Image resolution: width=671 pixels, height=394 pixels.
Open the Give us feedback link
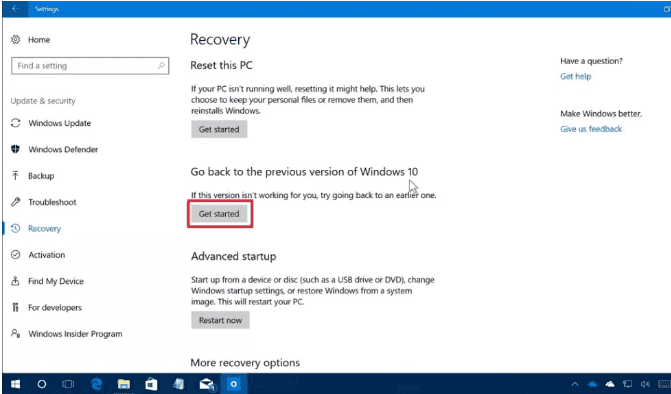click(x=591, y=129)
